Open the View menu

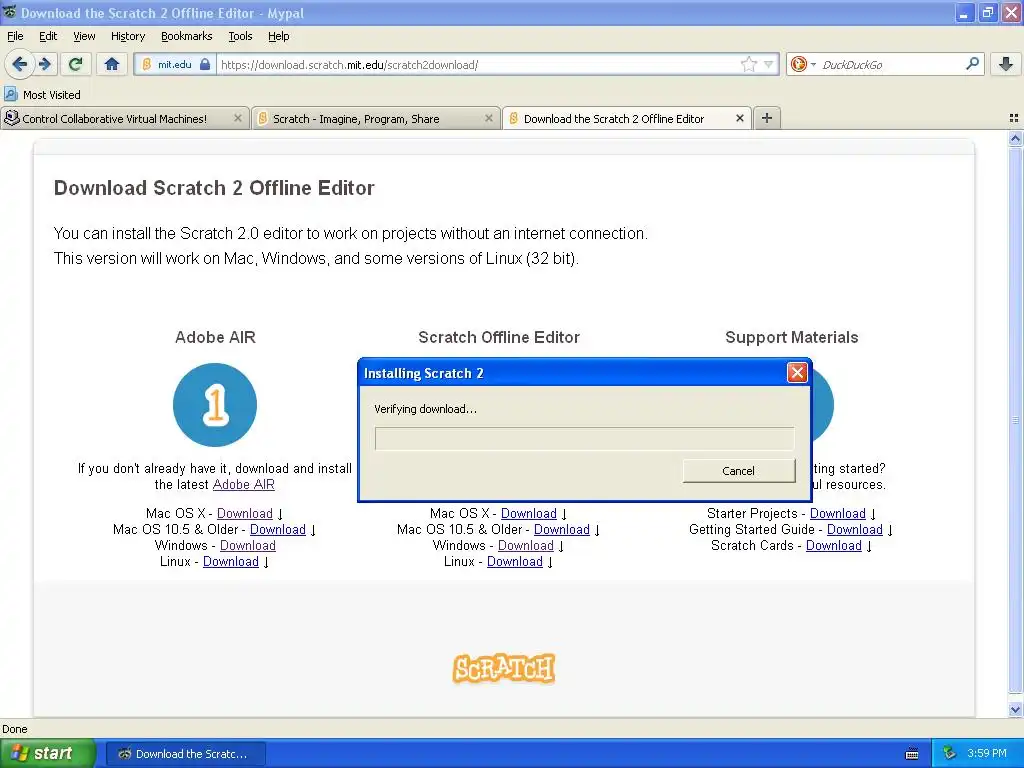pos(84,36)
